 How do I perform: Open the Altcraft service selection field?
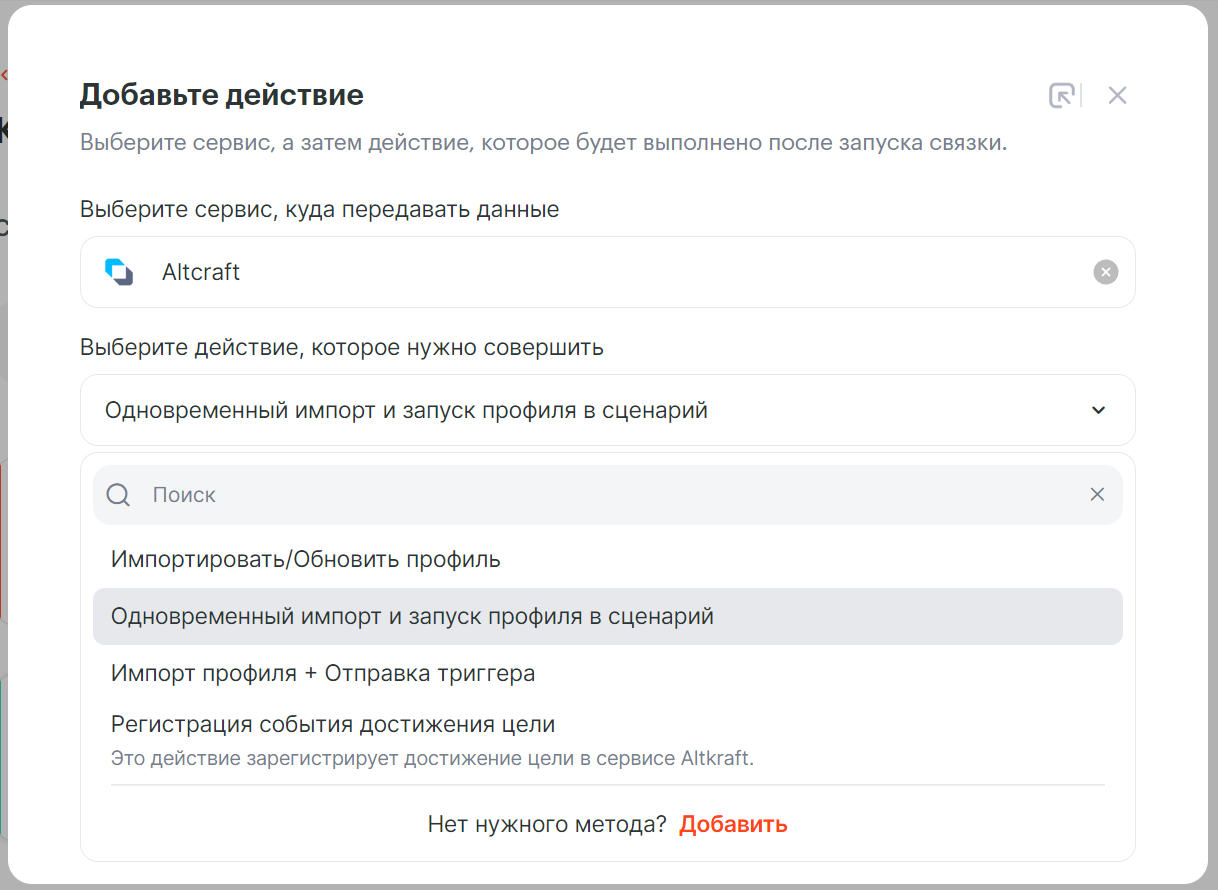pos(607,272)
